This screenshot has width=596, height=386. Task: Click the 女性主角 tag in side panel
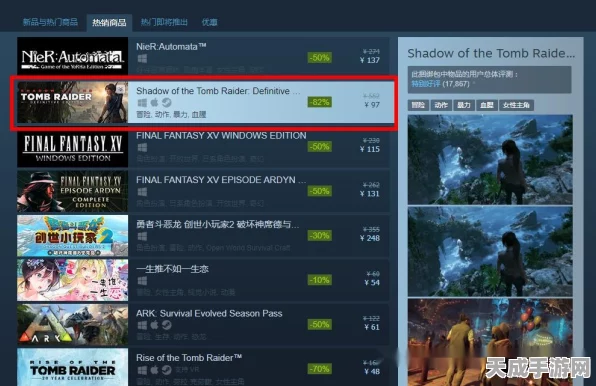(x=516, y=105)
